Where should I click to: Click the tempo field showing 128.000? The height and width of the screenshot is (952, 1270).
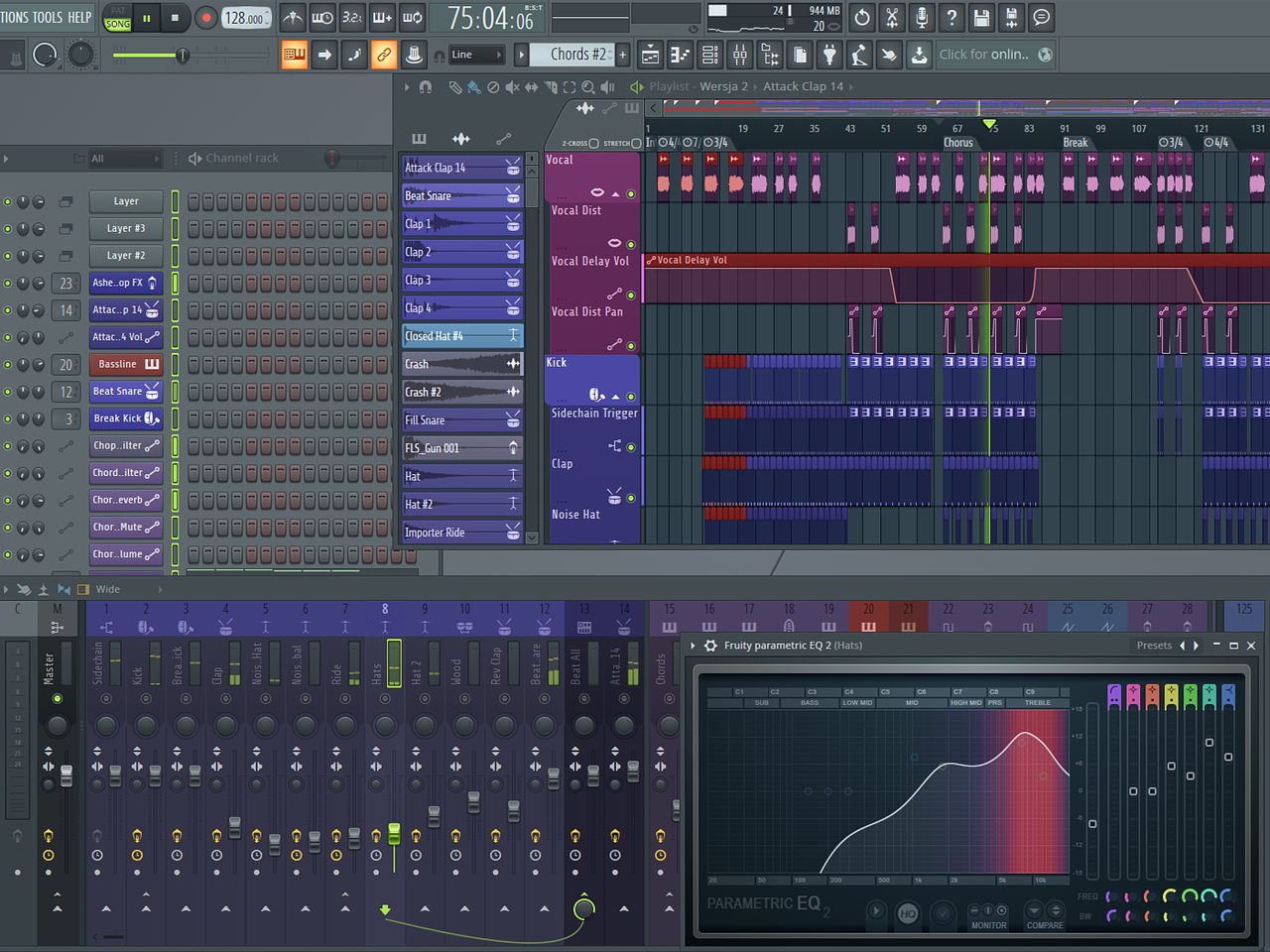(245, 18)
